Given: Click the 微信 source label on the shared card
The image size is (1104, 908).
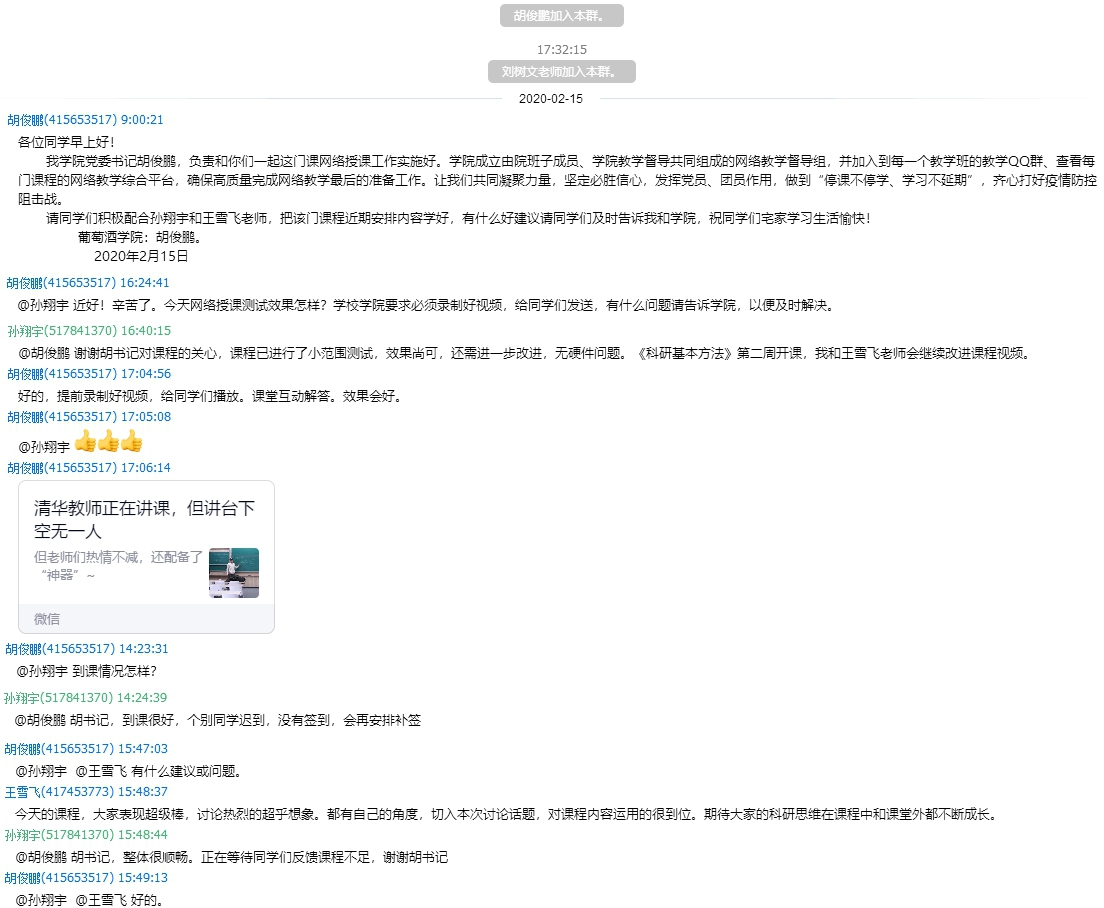Looking at the screenshot, I should pyautogui.click(x=46, y=619).
